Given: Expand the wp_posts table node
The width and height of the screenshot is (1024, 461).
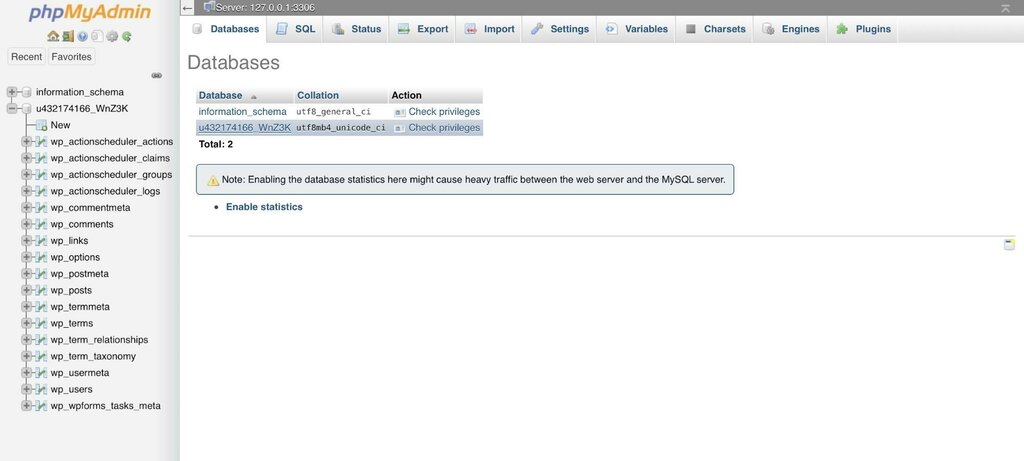Looking at the screenshot, I should [26, 290].
